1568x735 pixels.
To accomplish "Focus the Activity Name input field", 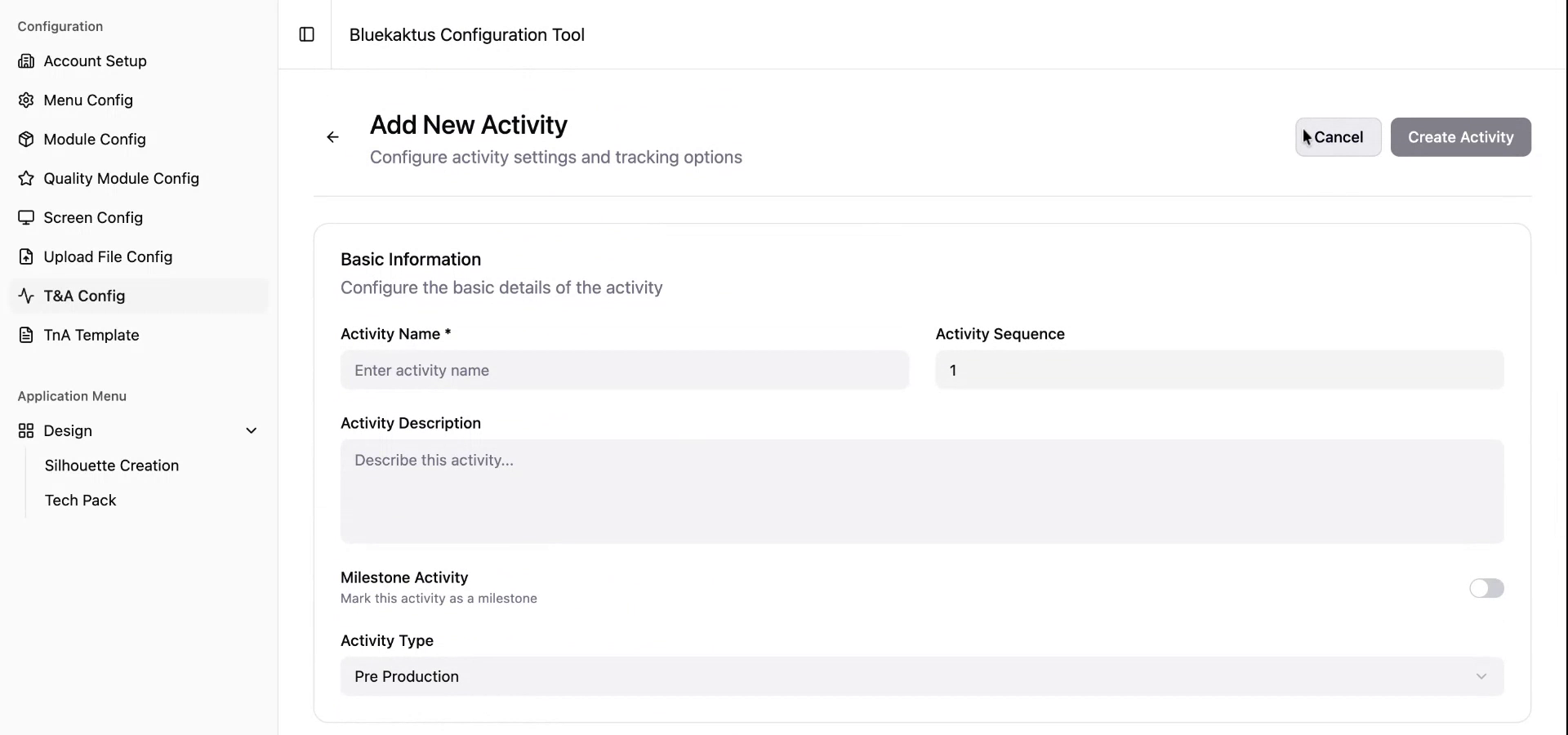I will (x=624, y=371).
